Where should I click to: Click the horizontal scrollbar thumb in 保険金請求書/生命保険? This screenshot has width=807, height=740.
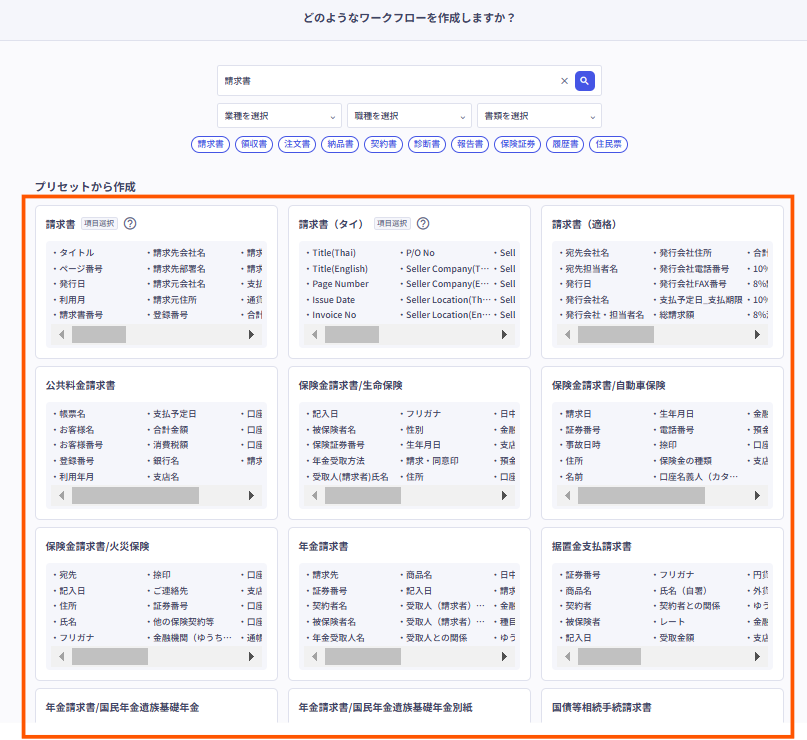pyautogui.click(x=388, y=495)
